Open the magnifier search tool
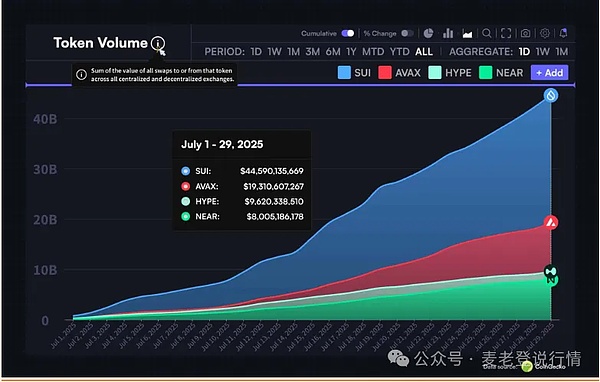 click(x=486, y=34)
